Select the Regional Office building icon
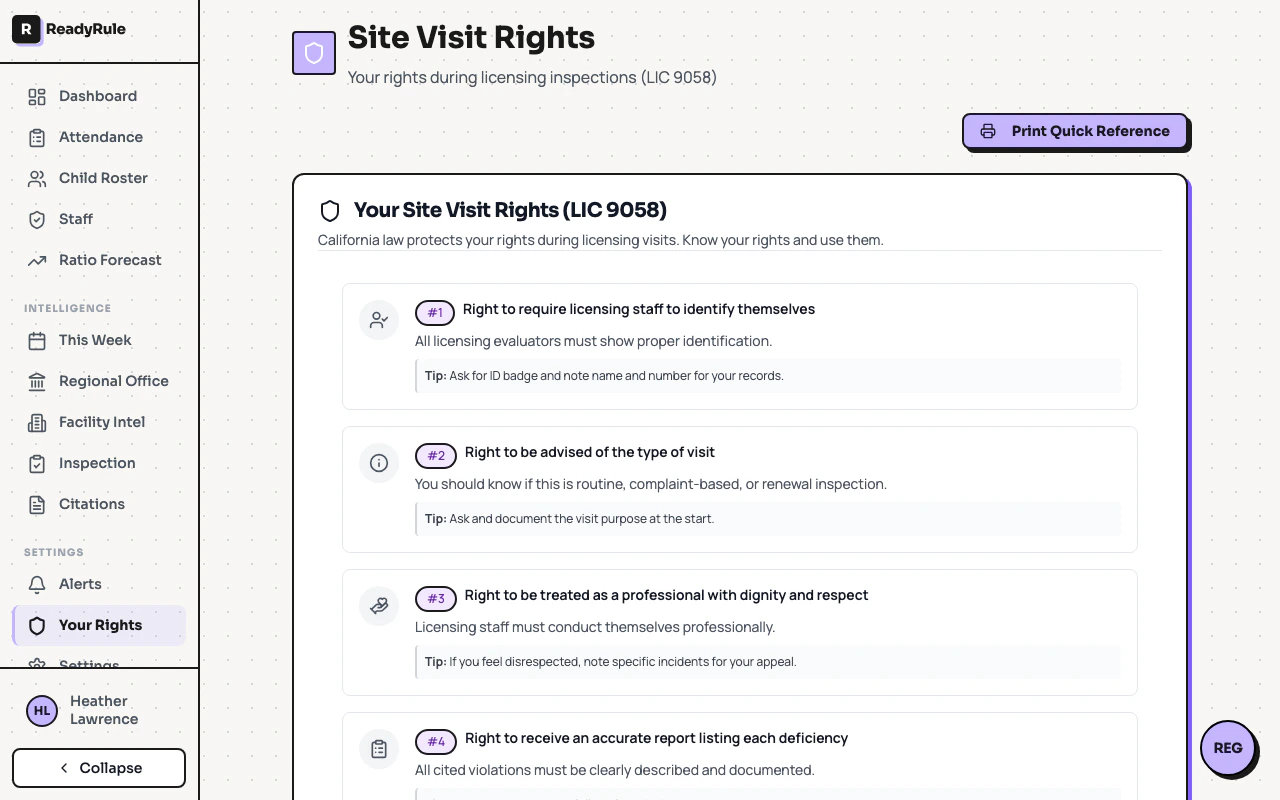This screenshot has height=800, width=1280. pos(37,381)
